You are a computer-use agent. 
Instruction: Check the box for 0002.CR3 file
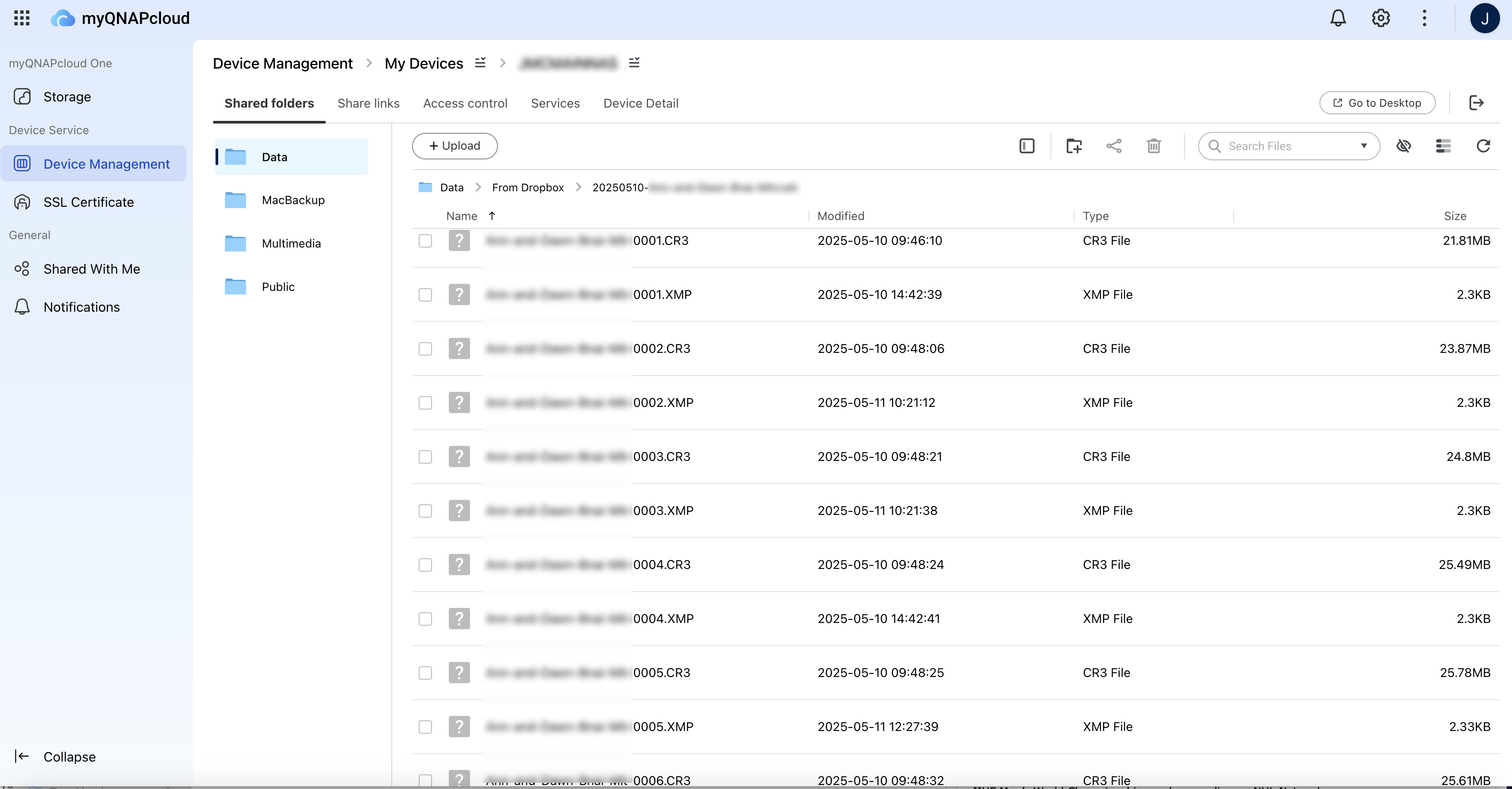point(425,349)
